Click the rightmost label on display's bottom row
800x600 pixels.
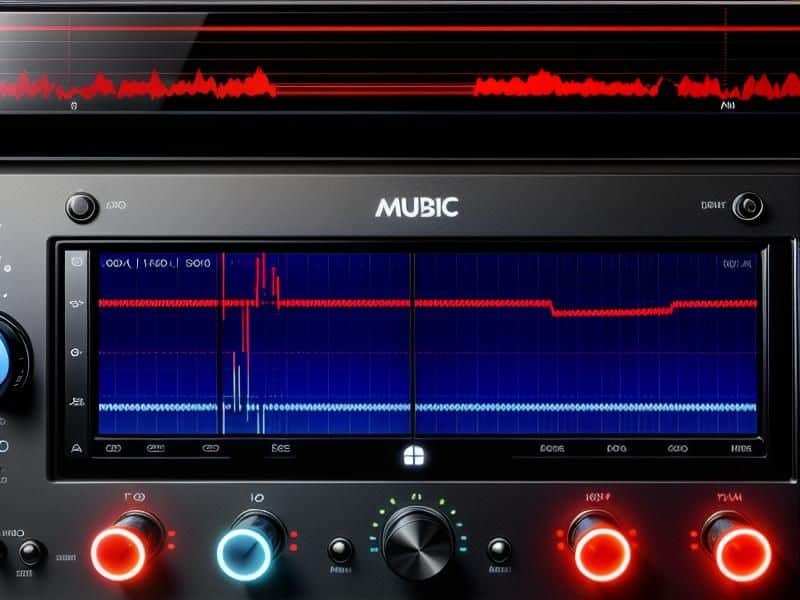(741, 450)
